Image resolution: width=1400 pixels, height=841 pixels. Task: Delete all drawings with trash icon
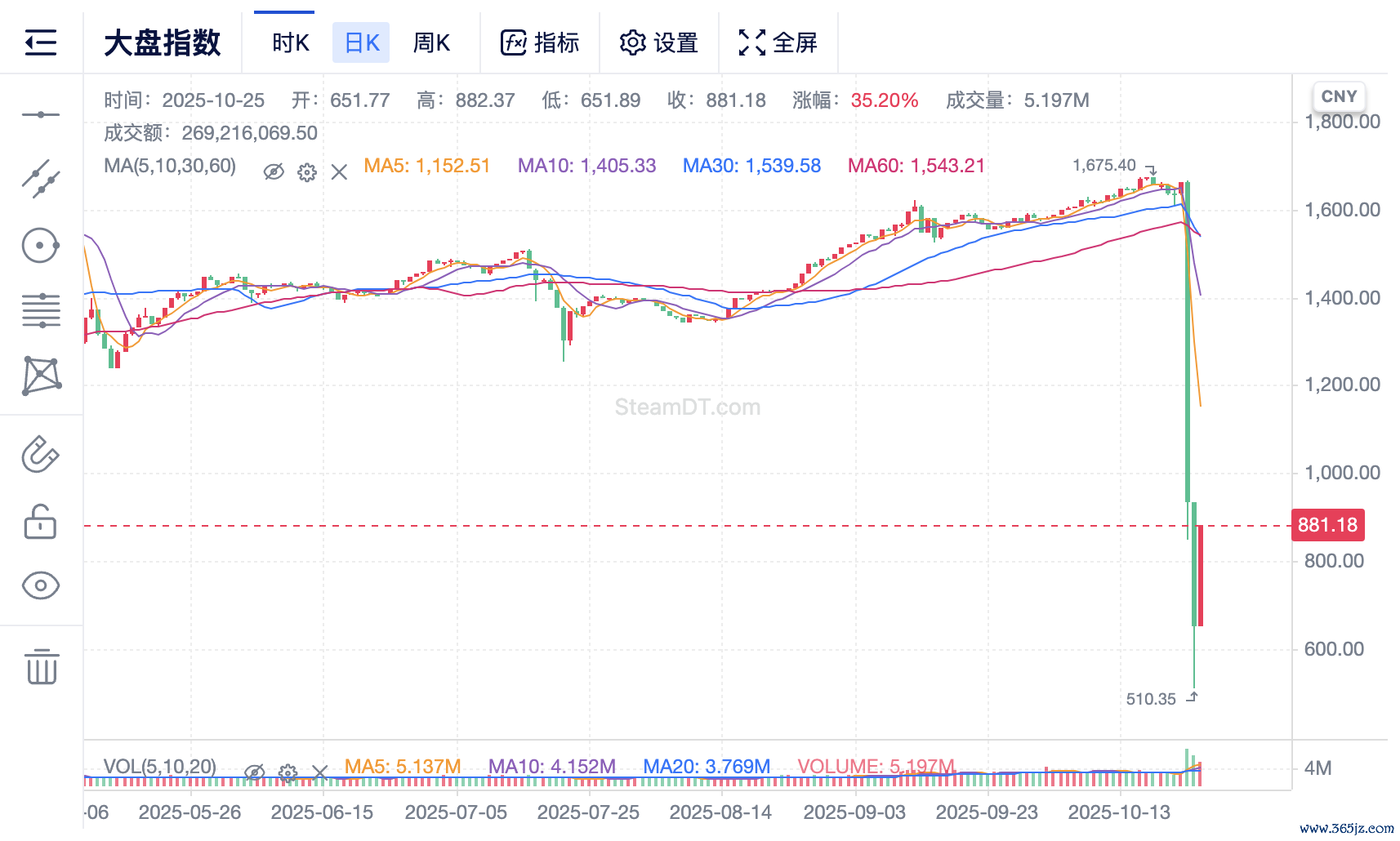41,667
